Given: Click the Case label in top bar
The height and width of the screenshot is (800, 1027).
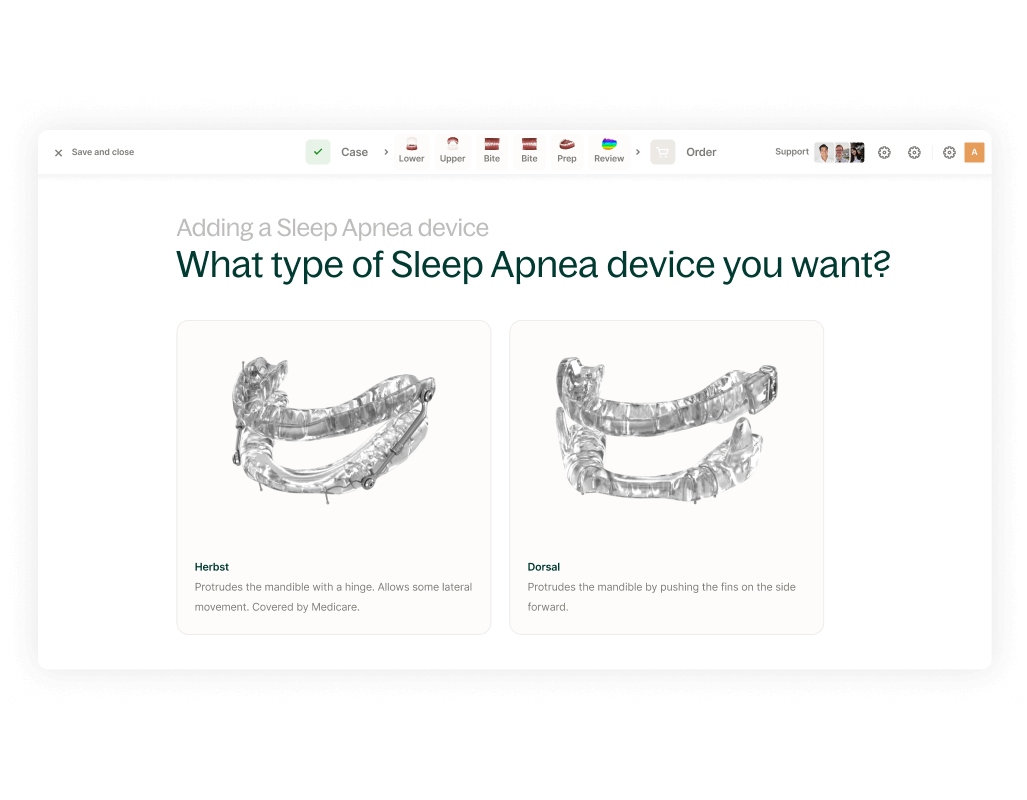Looking at the screenshot, I should tap(354, 152).
